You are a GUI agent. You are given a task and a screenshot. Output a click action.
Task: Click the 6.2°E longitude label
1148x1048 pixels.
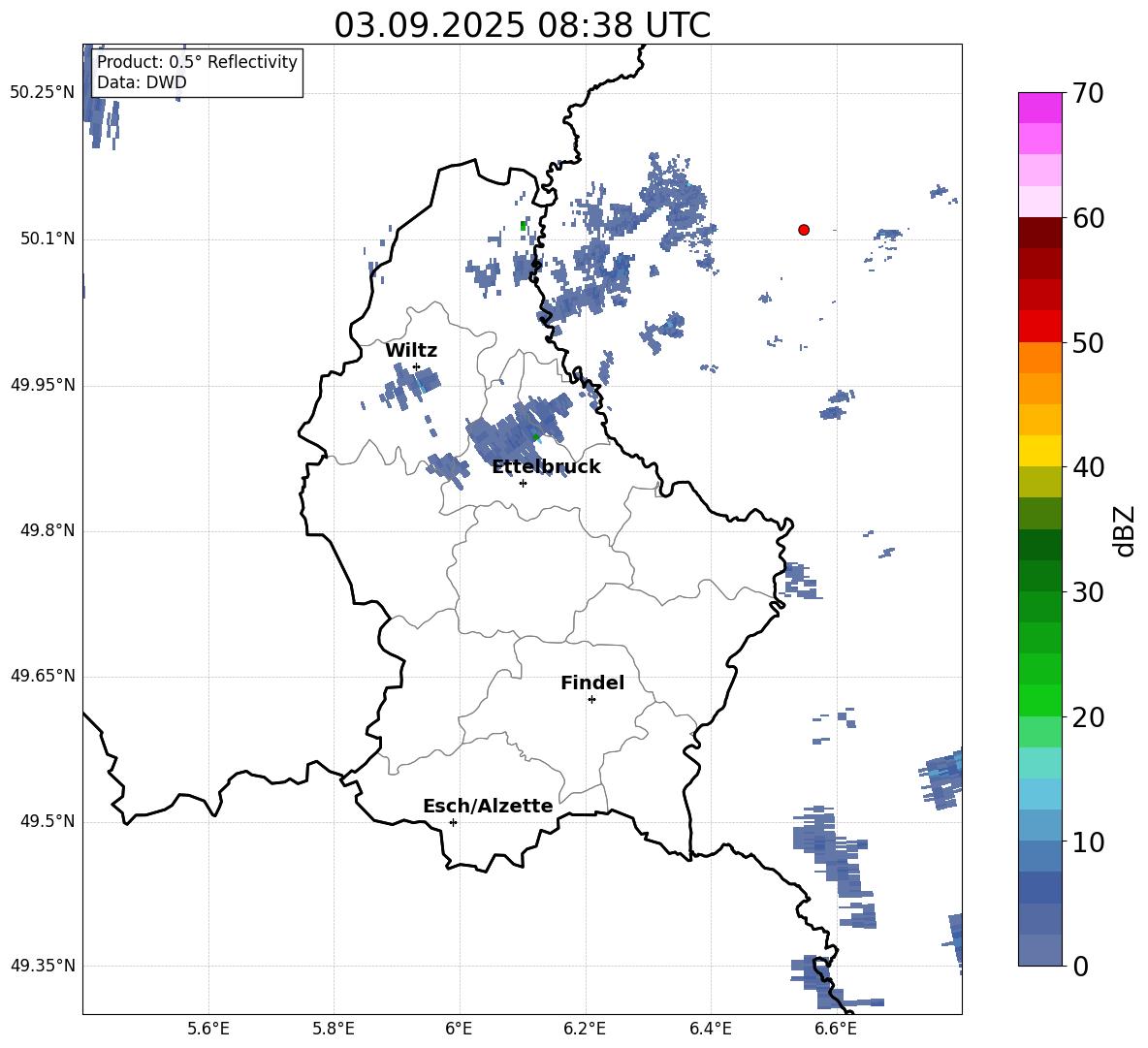click(585, 1029)
